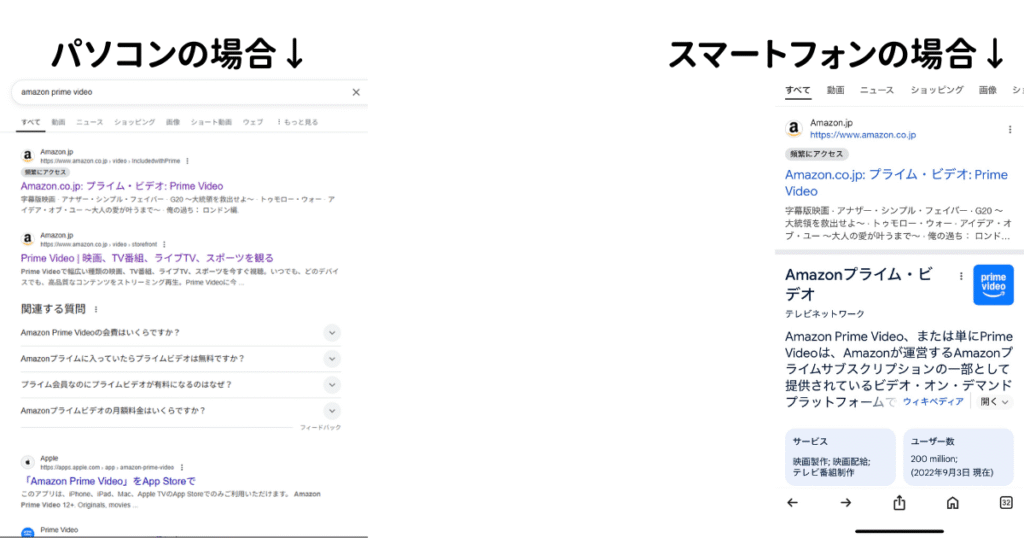
Task: Click the prime video logo thumbnail
Action: (x=993, y=285)
